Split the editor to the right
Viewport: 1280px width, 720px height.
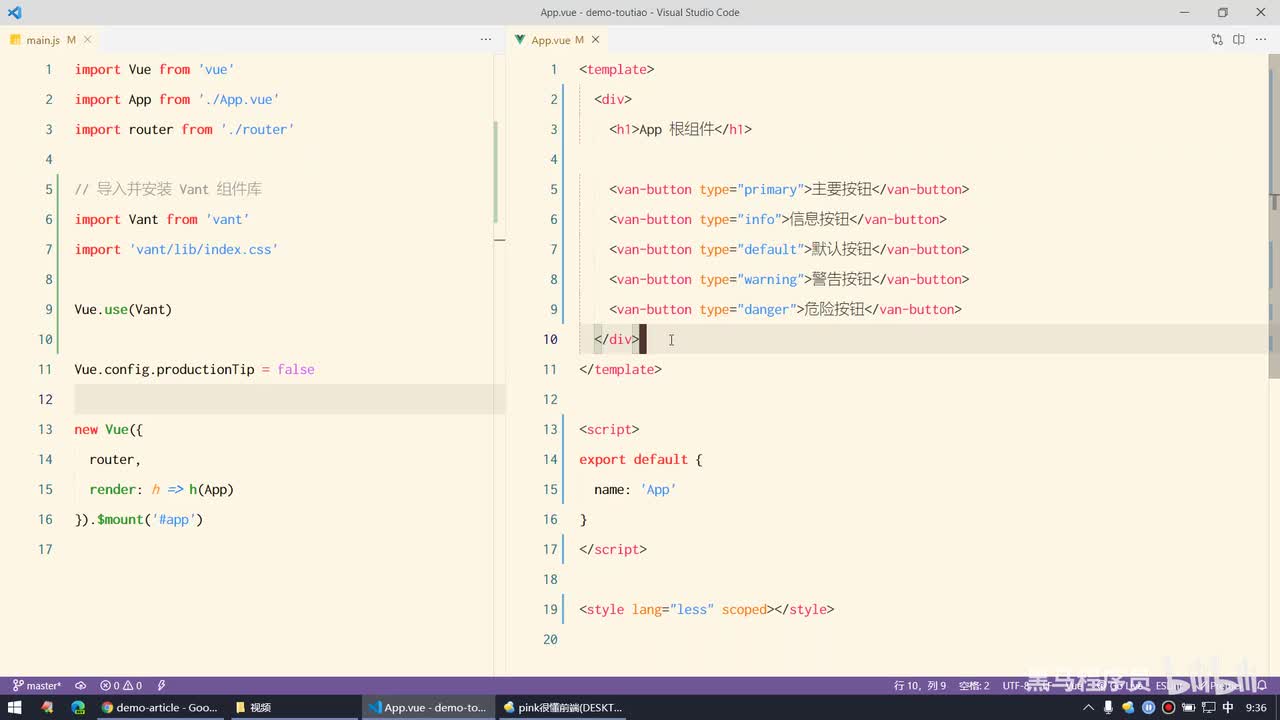click(x=1238, y=40)
